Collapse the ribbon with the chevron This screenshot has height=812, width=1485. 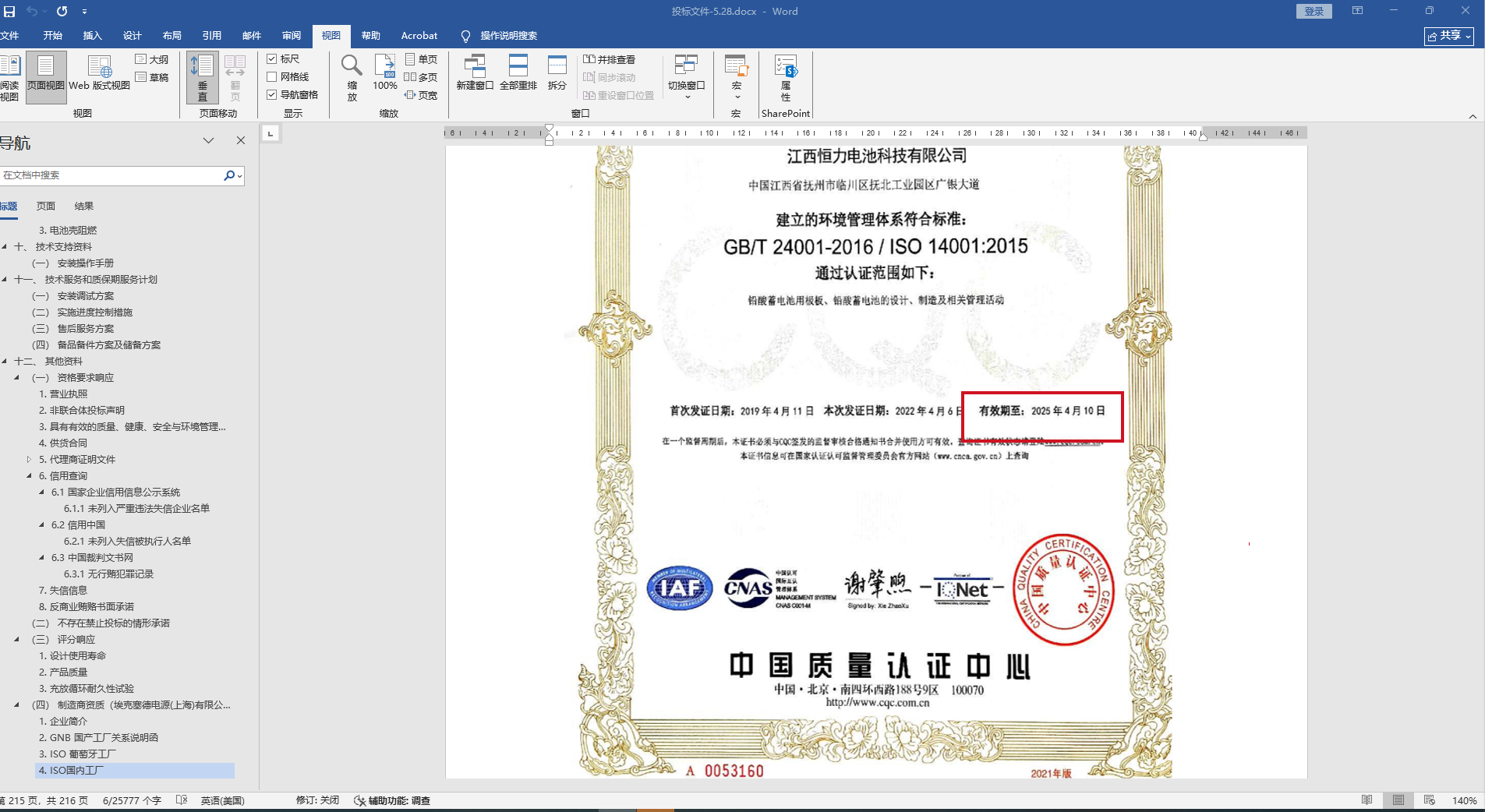click(1473, 116)
